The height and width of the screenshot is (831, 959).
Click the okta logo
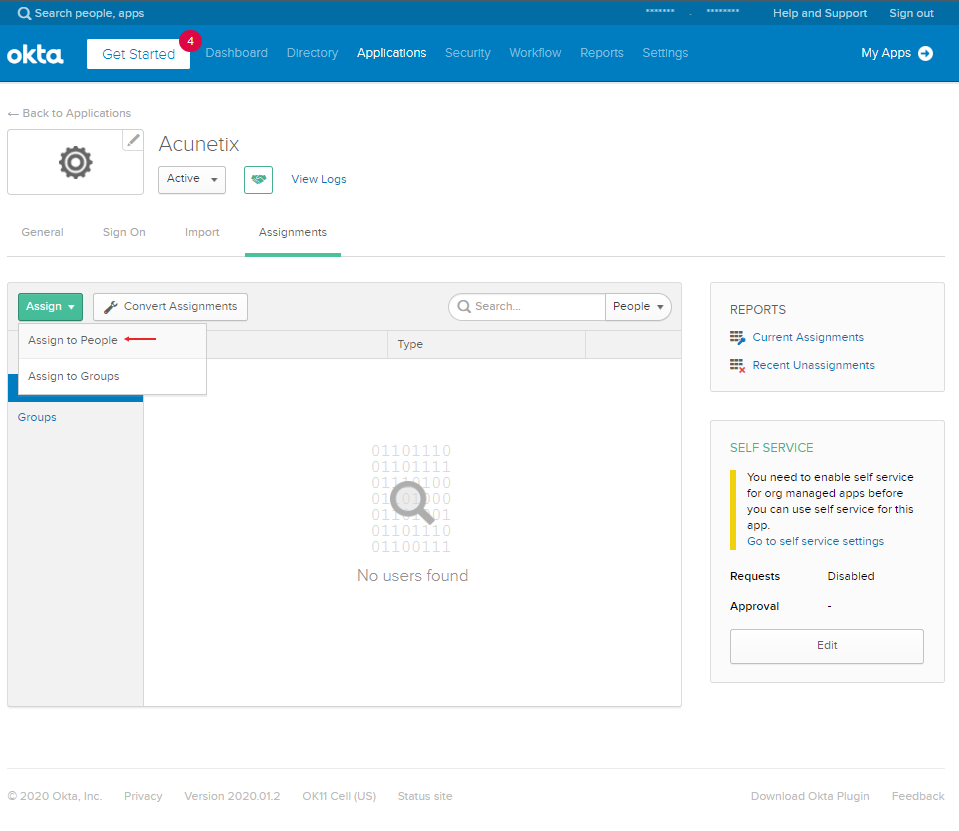click(35, 54)
